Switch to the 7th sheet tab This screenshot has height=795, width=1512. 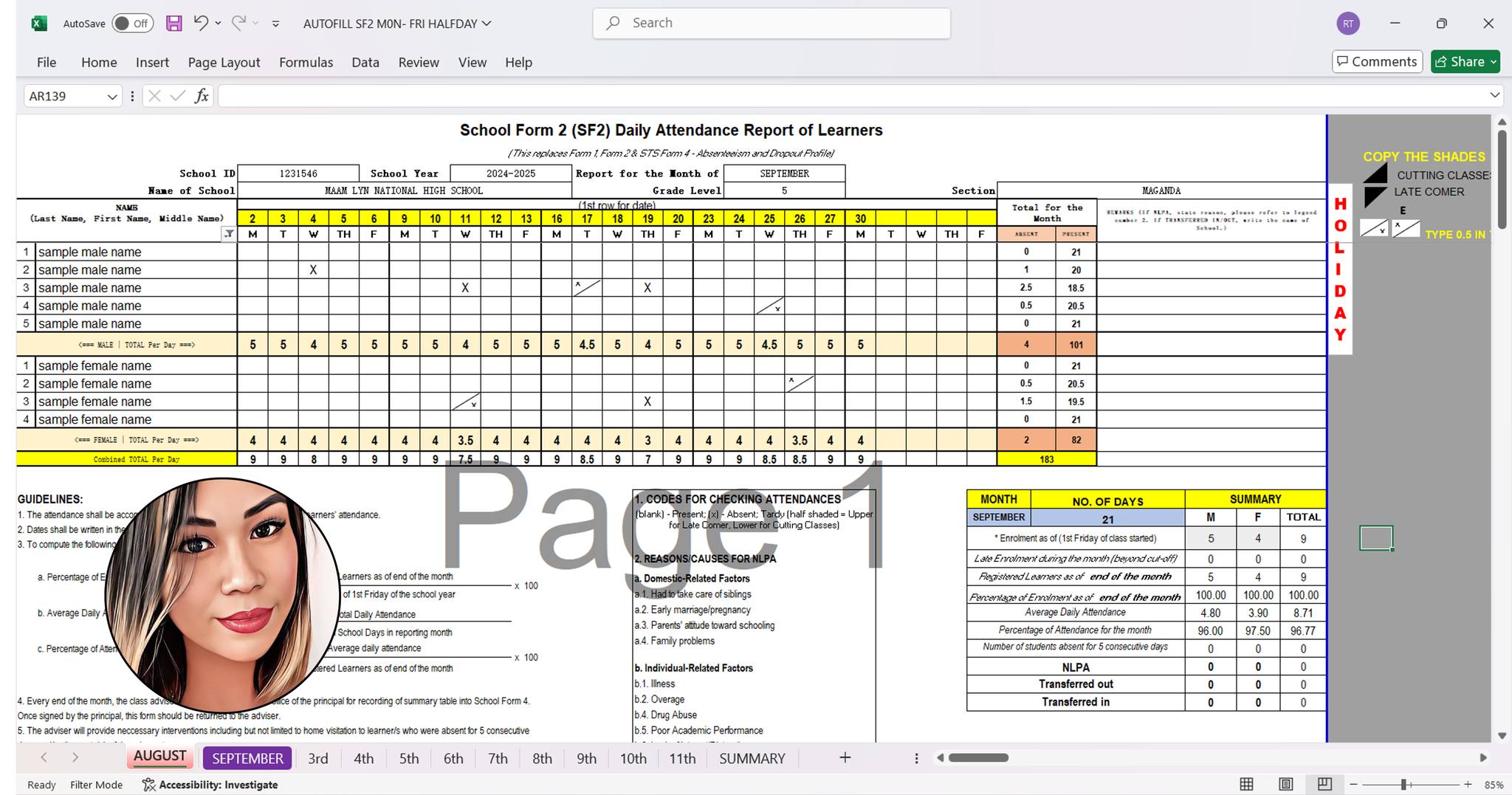tap(498, 758)
